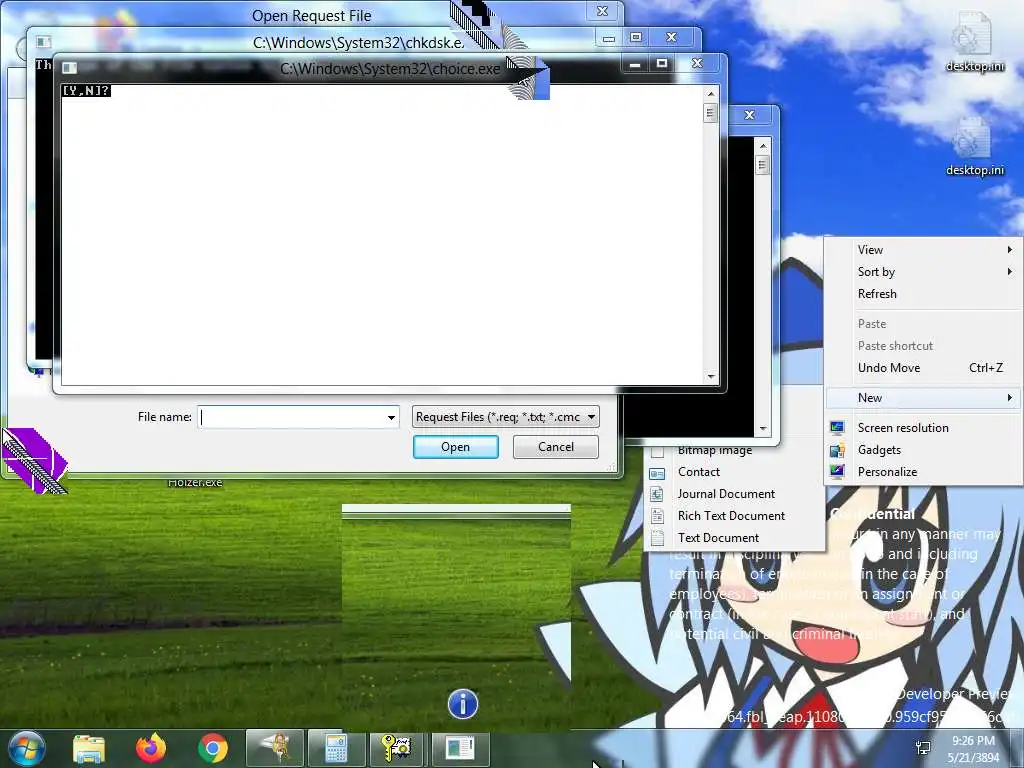1024x768 pixels.
Task: Click scroll-up arrow in rear black console window
Action: pyautogui.click(x=762, y=145)
